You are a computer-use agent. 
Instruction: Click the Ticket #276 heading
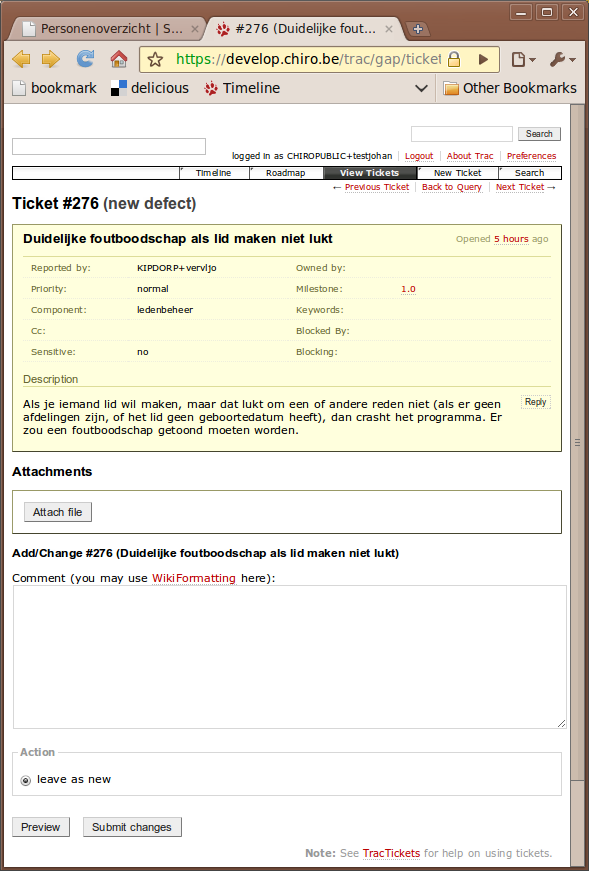click(104, 204)
